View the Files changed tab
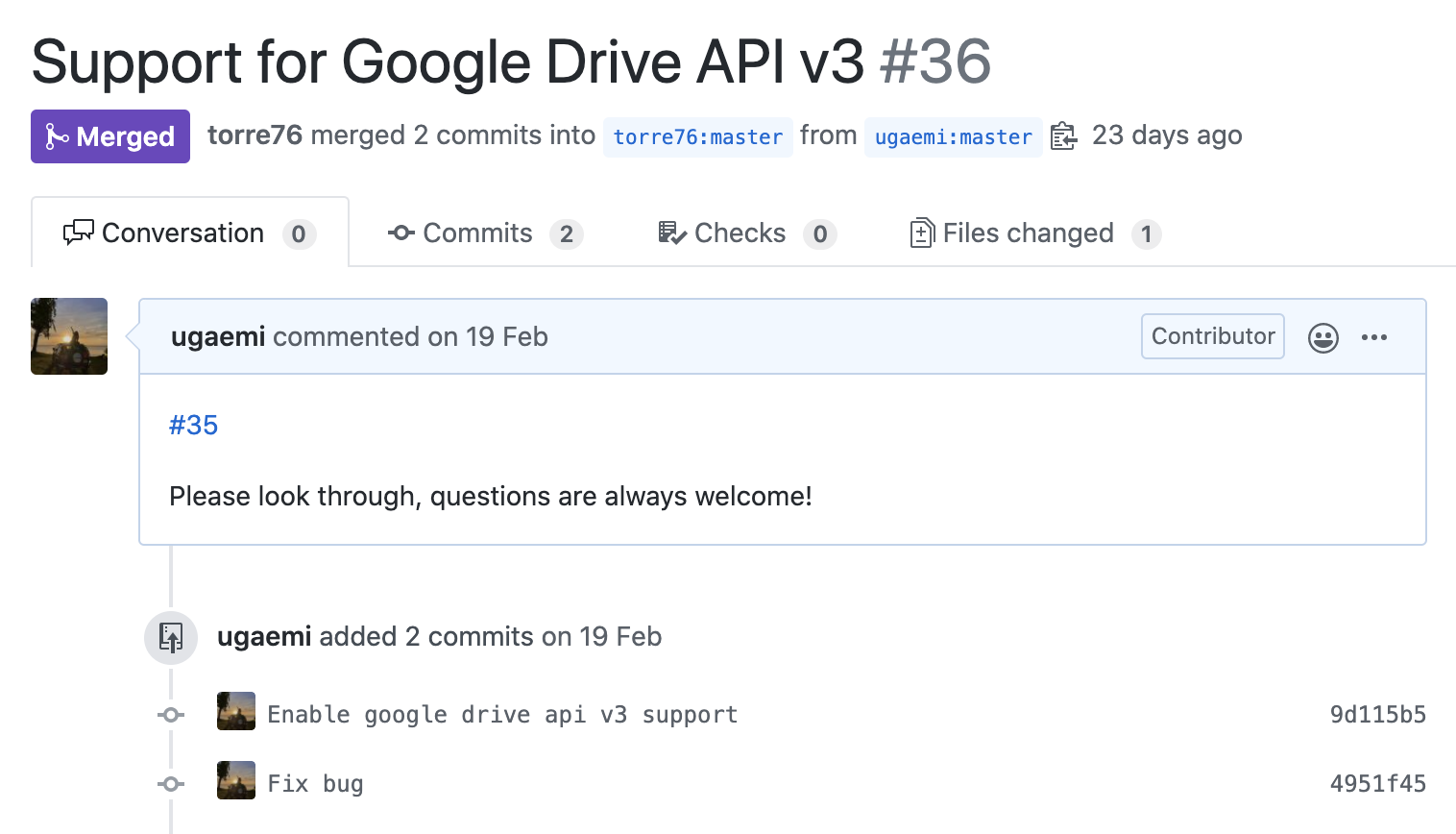 (x=1035, y=233)
